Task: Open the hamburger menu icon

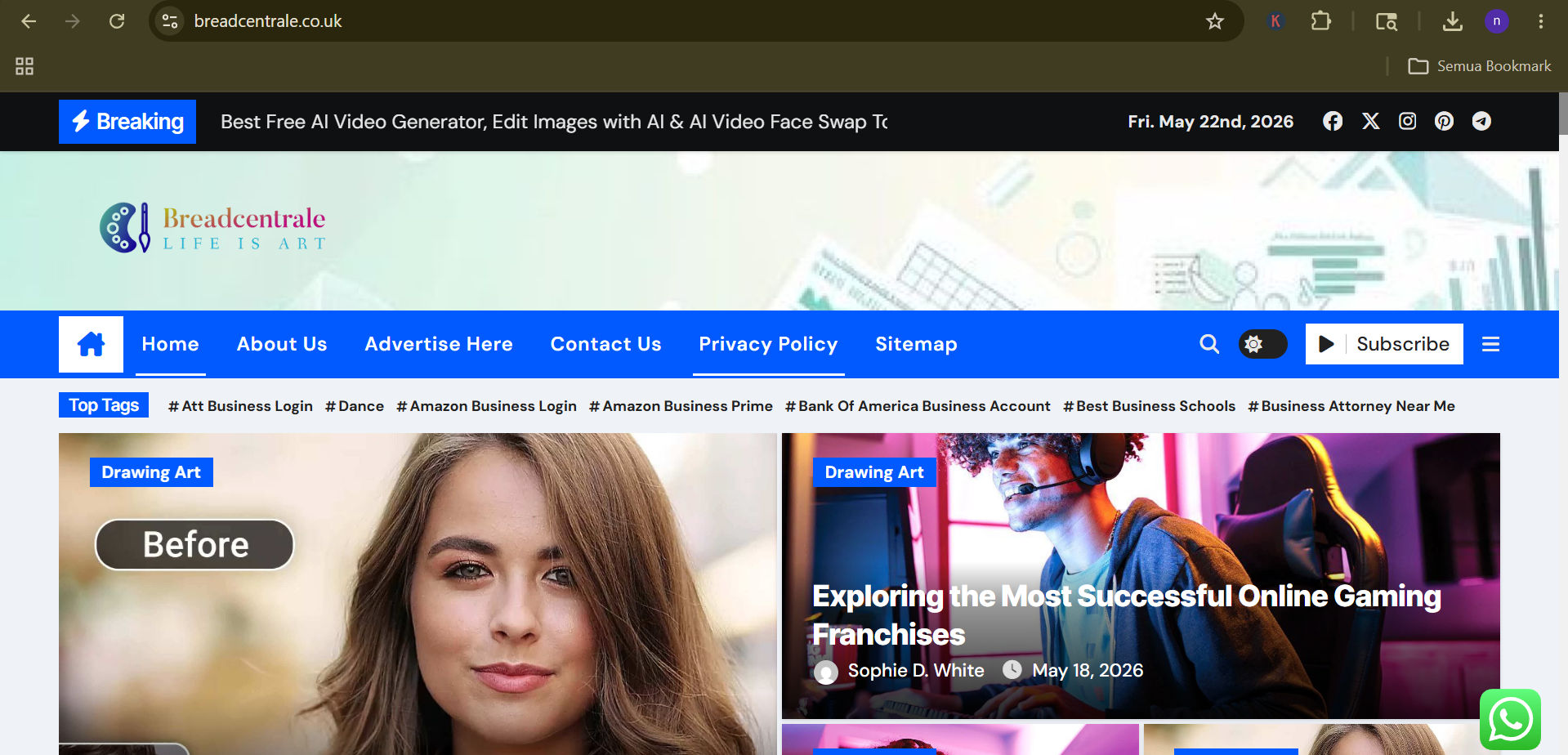Action: point(1490,344)
